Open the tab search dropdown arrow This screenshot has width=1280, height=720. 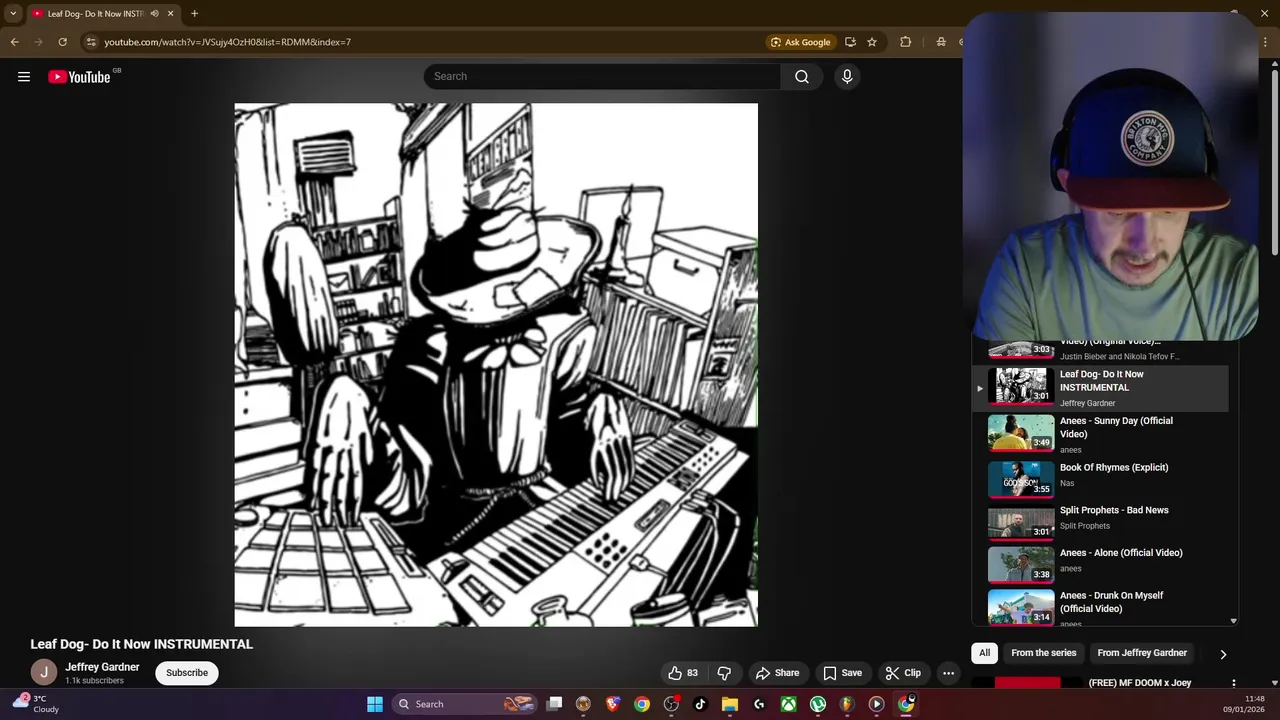13,14
